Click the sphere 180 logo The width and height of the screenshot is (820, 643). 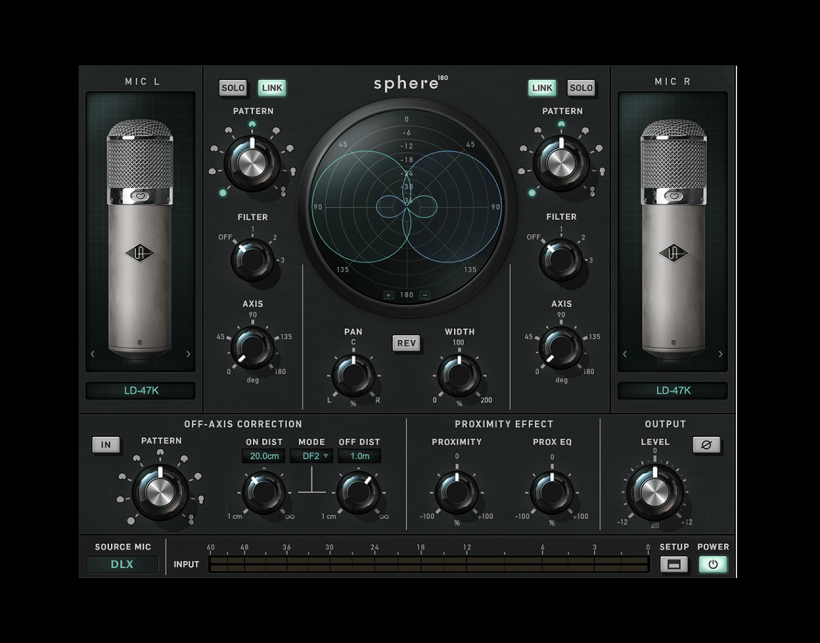(x=411, y=83)
